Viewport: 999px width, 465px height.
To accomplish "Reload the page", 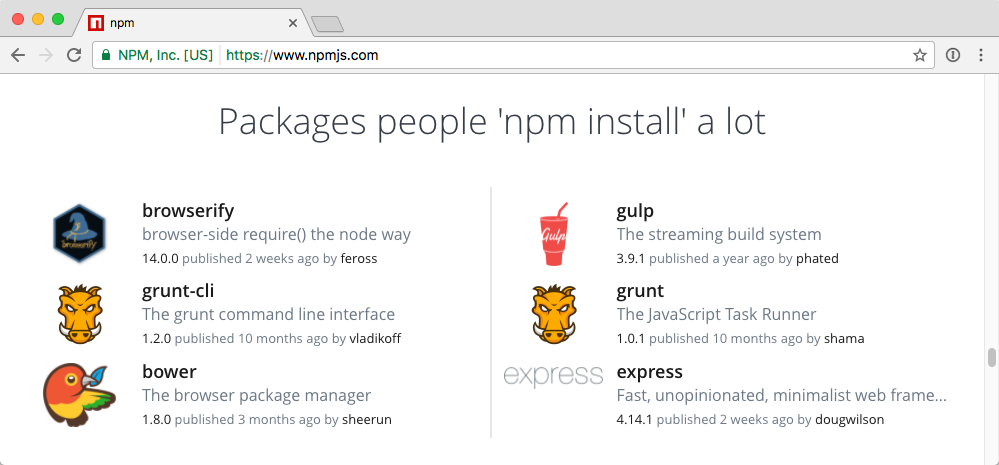I will click(74, 56).
